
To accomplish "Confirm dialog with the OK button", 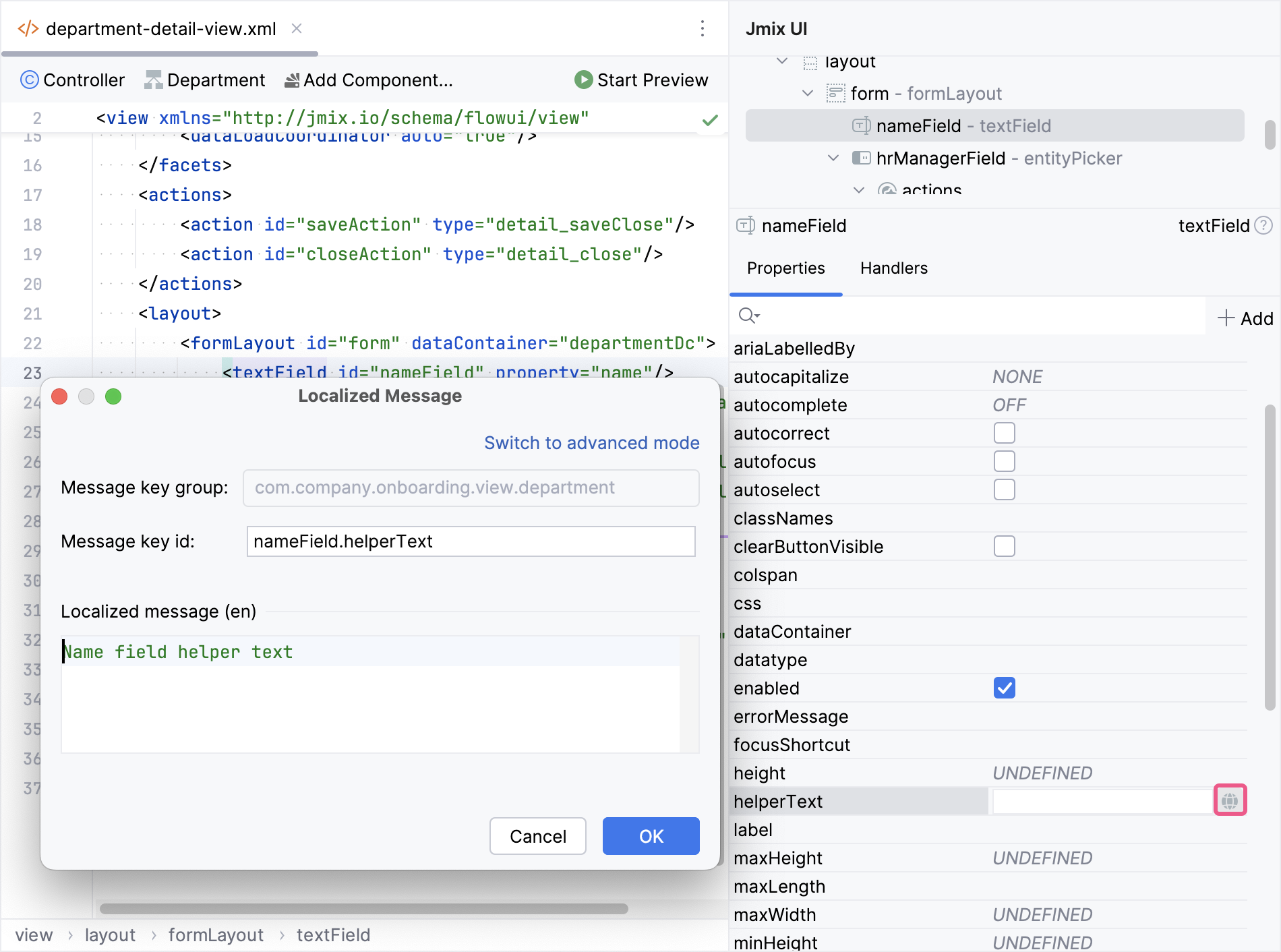I will coord(650,836).
